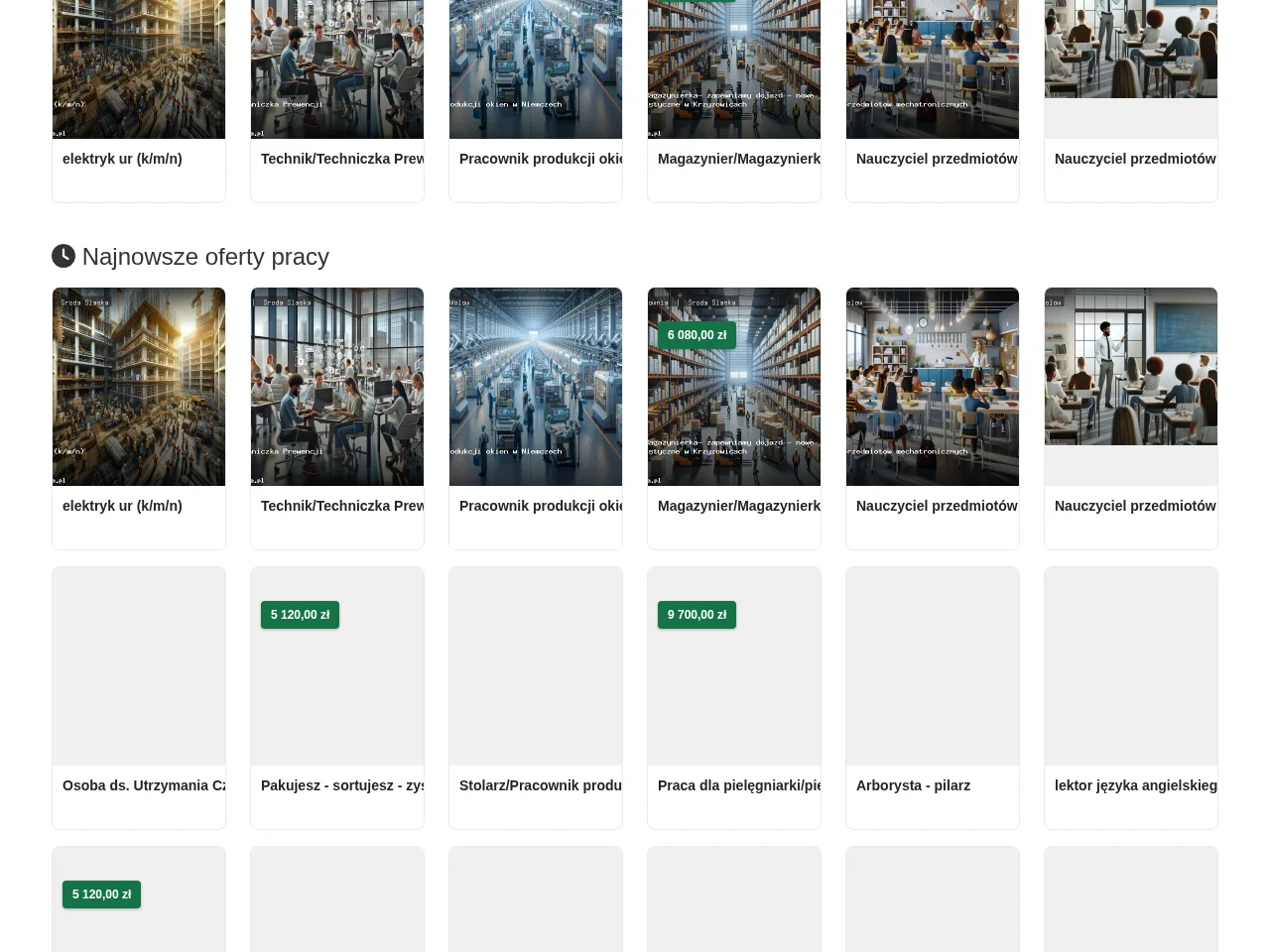Click elektryk ur (k/m/n) title in topmost row
Image resolution: width=1270 pixels, height=952 pixels.
[x=122, y=159]
